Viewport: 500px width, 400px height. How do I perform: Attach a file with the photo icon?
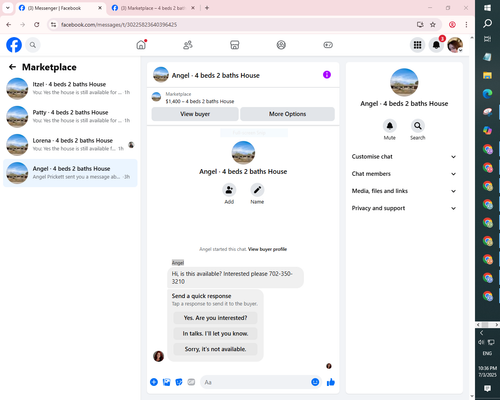(x=166, y=382)
